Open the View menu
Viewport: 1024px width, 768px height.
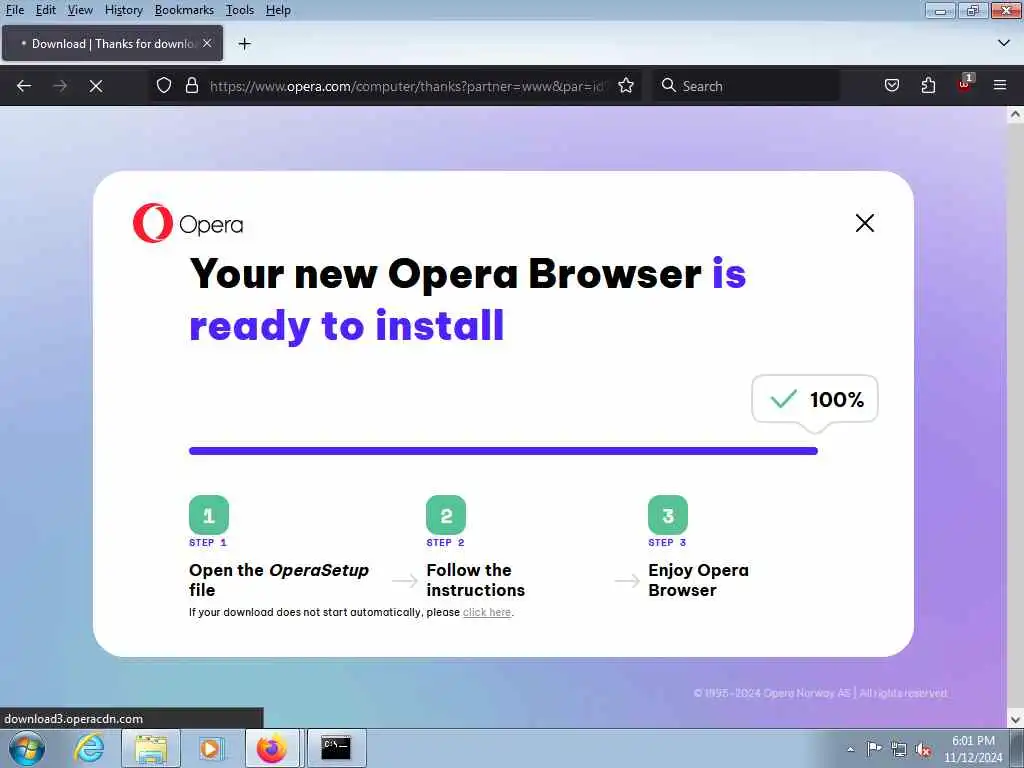[80, 10]
